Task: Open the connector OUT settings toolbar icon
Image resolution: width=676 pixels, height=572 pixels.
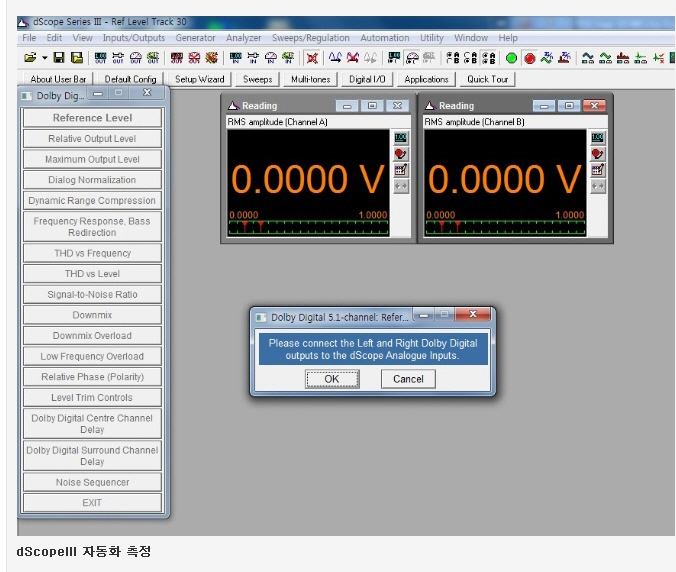Action: [118, 58]
